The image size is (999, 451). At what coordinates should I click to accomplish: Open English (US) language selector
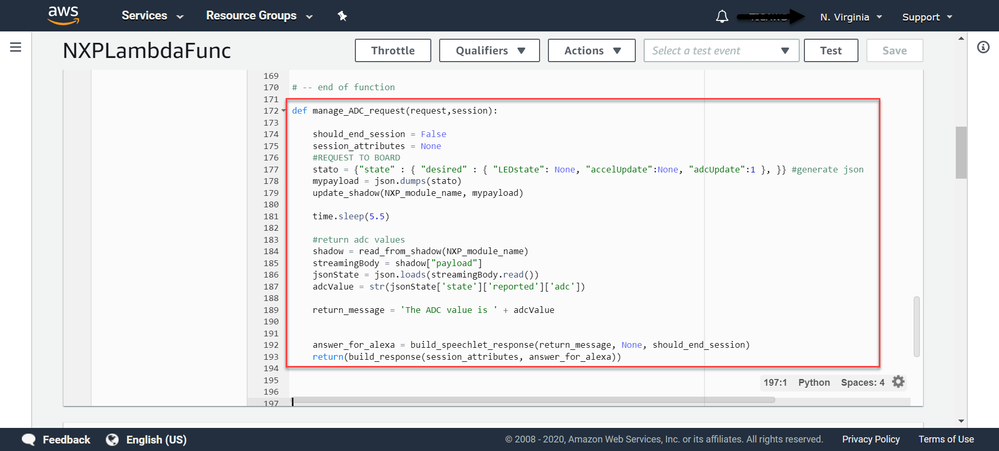coord(156,440)
